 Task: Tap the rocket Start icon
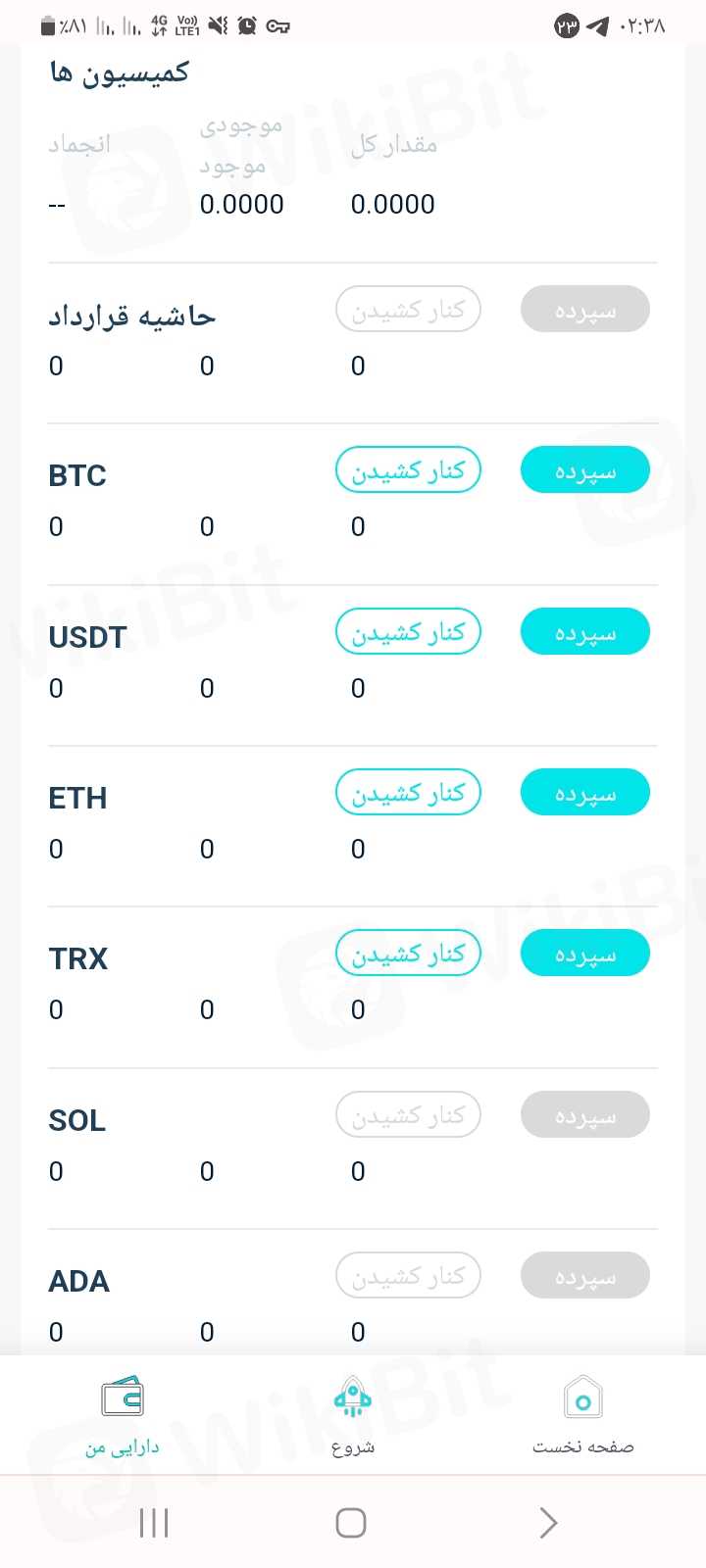coord(352,1397)
